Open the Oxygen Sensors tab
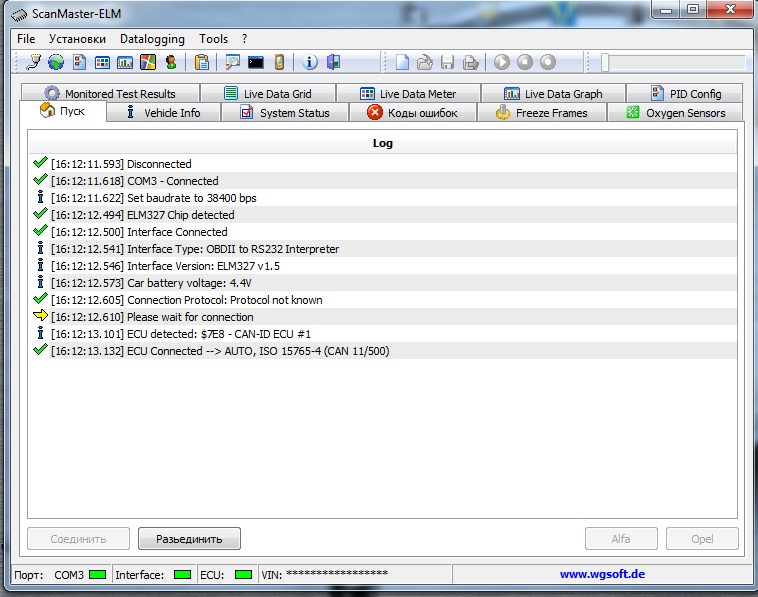Screen dimensions: 758x597 click(675, 113)
